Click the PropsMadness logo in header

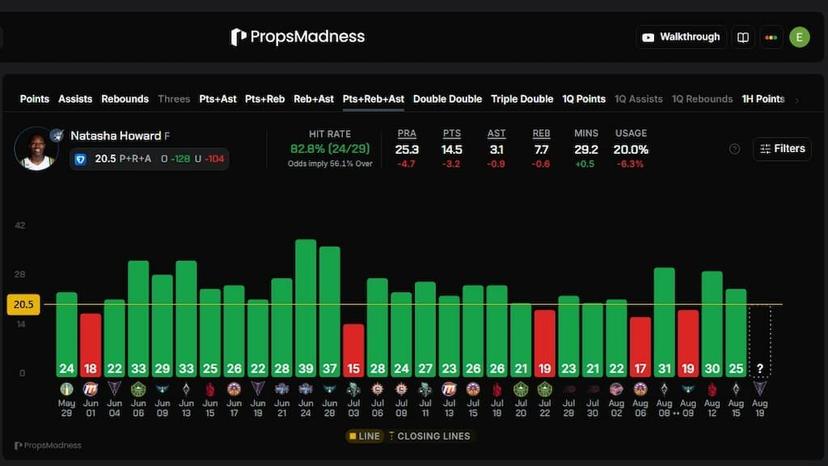(298, 37)
